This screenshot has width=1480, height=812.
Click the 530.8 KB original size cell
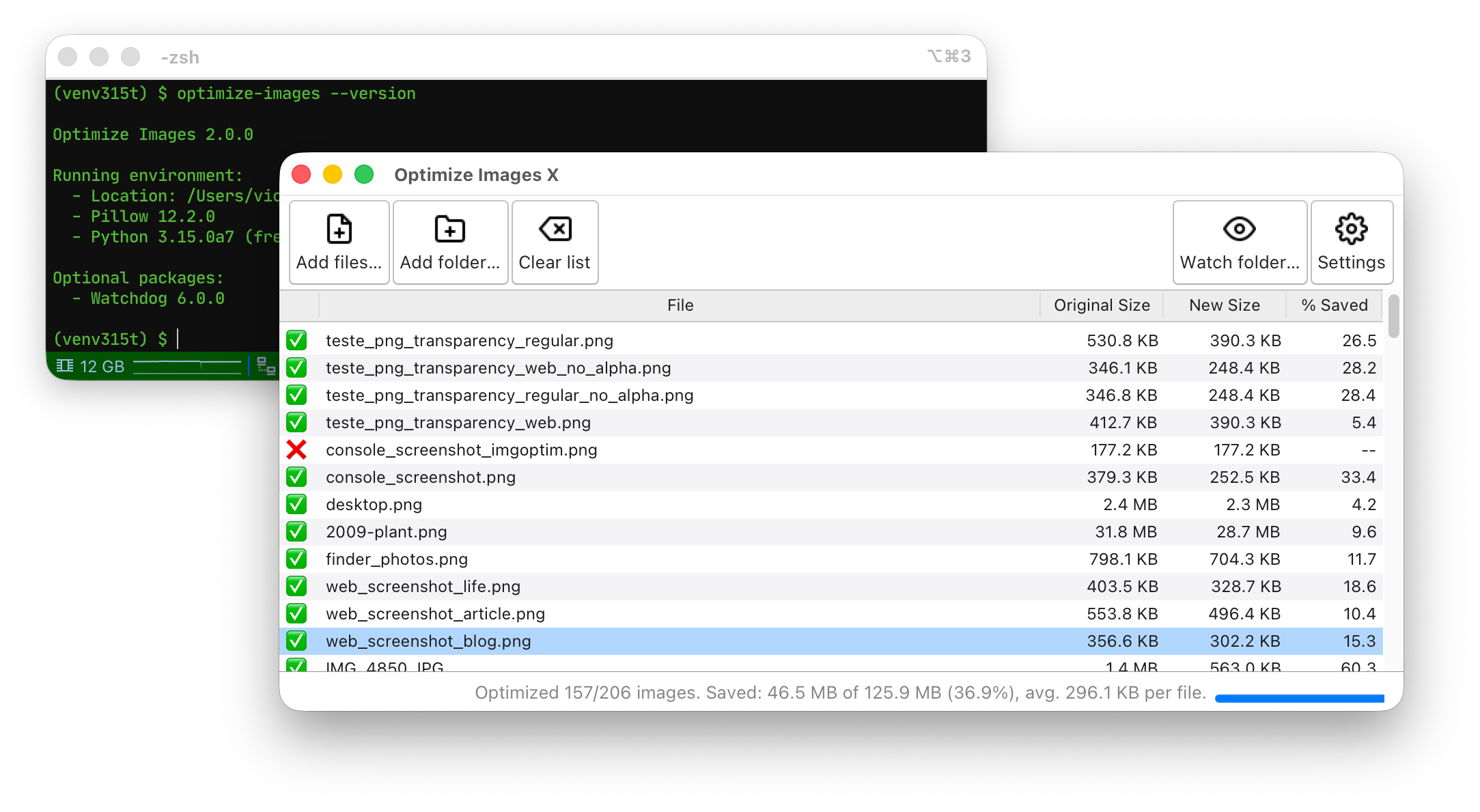pos(1122,341)
